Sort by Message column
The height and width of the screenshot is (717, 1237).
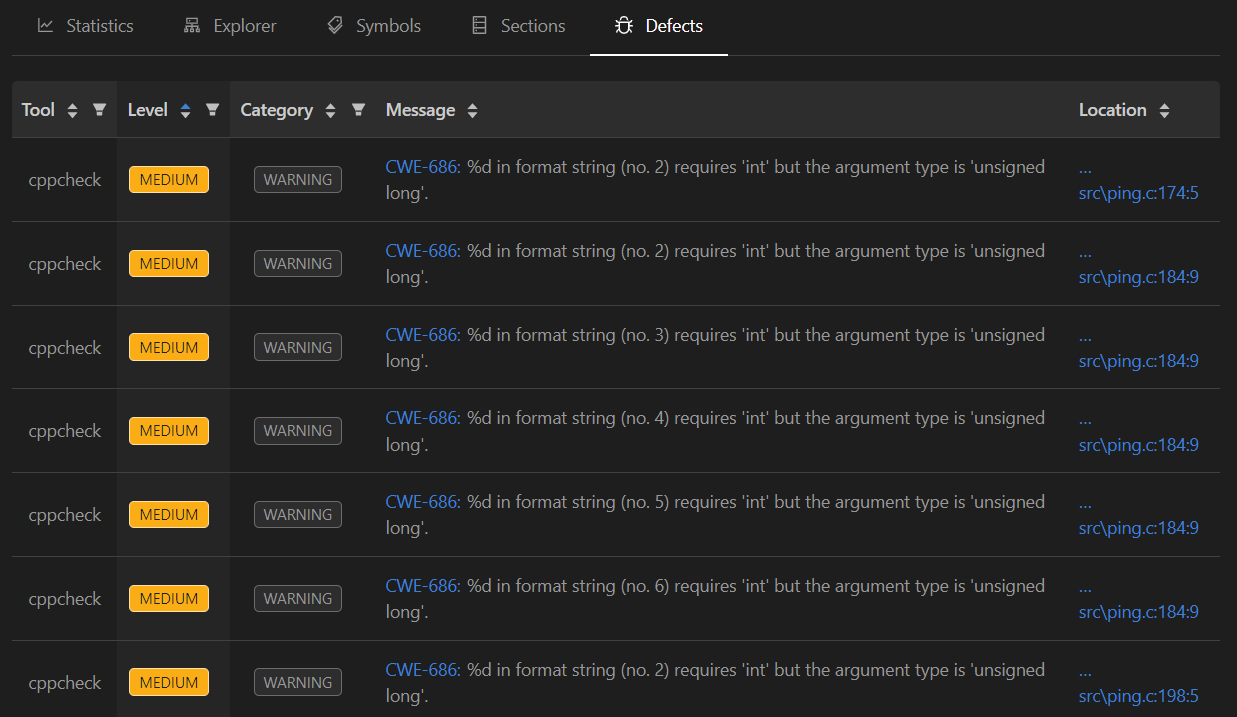click(x=472, y=111)
